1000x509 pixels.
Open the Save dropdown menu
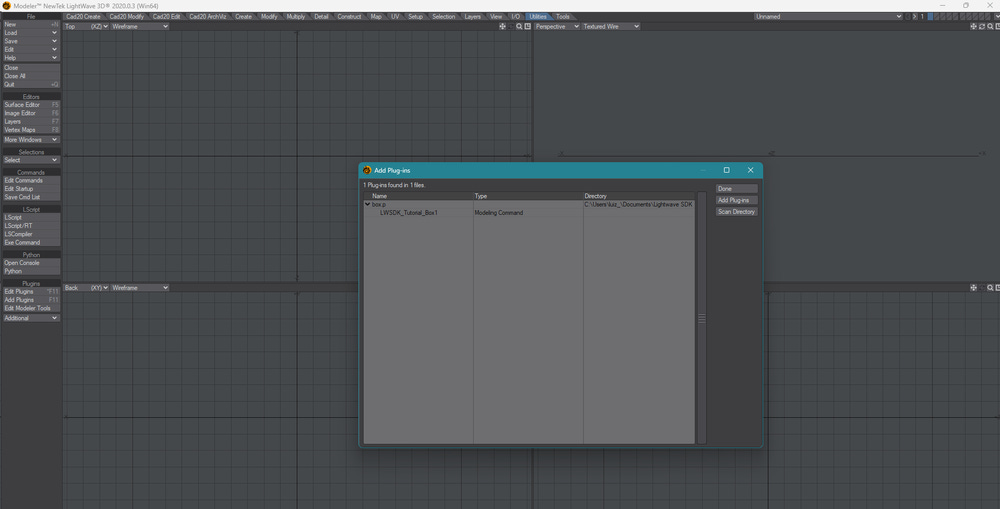click(31, 41)
